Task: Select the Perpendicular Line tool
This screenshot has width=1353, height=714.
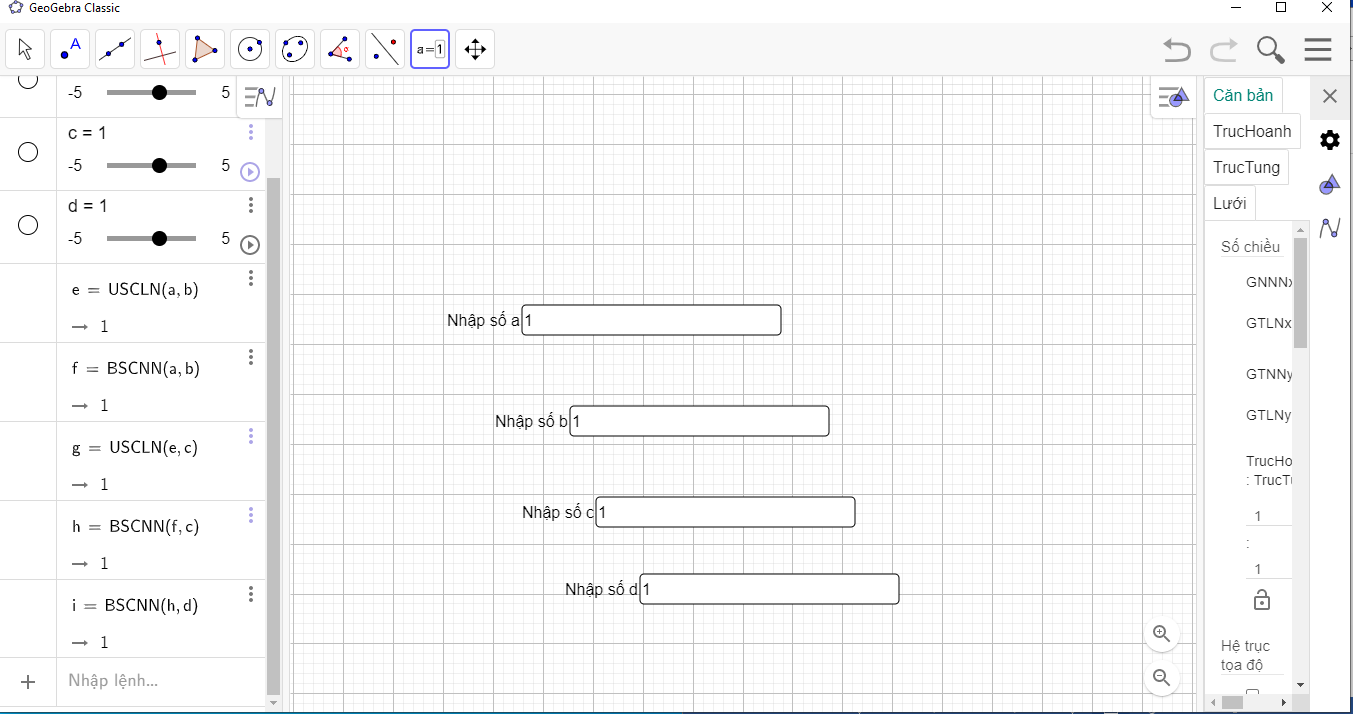Action: 160,49
